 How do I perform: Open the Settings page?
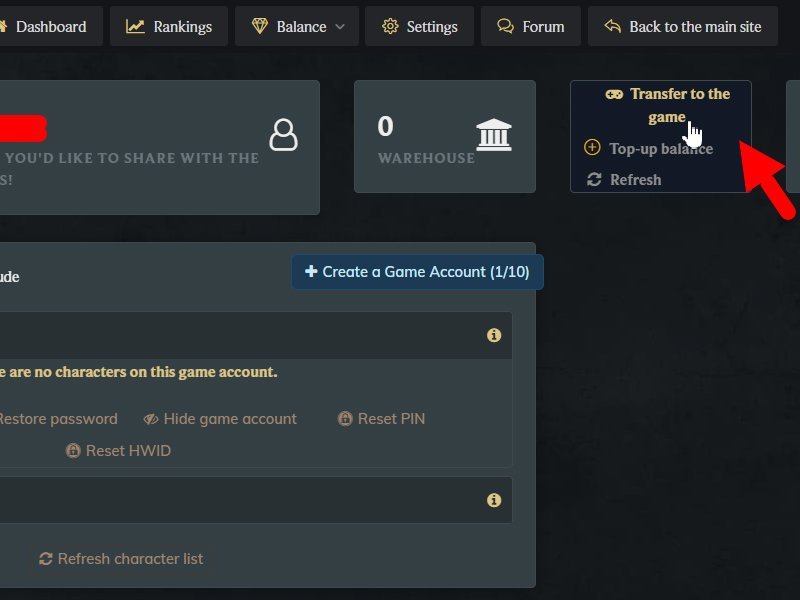(x=420, y=27)
